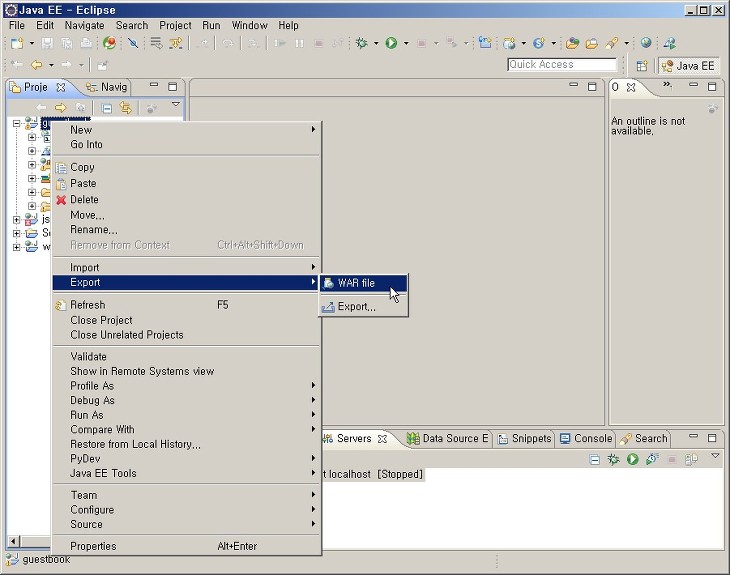Select Close Project in context menu
Image resolution: width=730 pixels, height=575 pixels.
186,320
